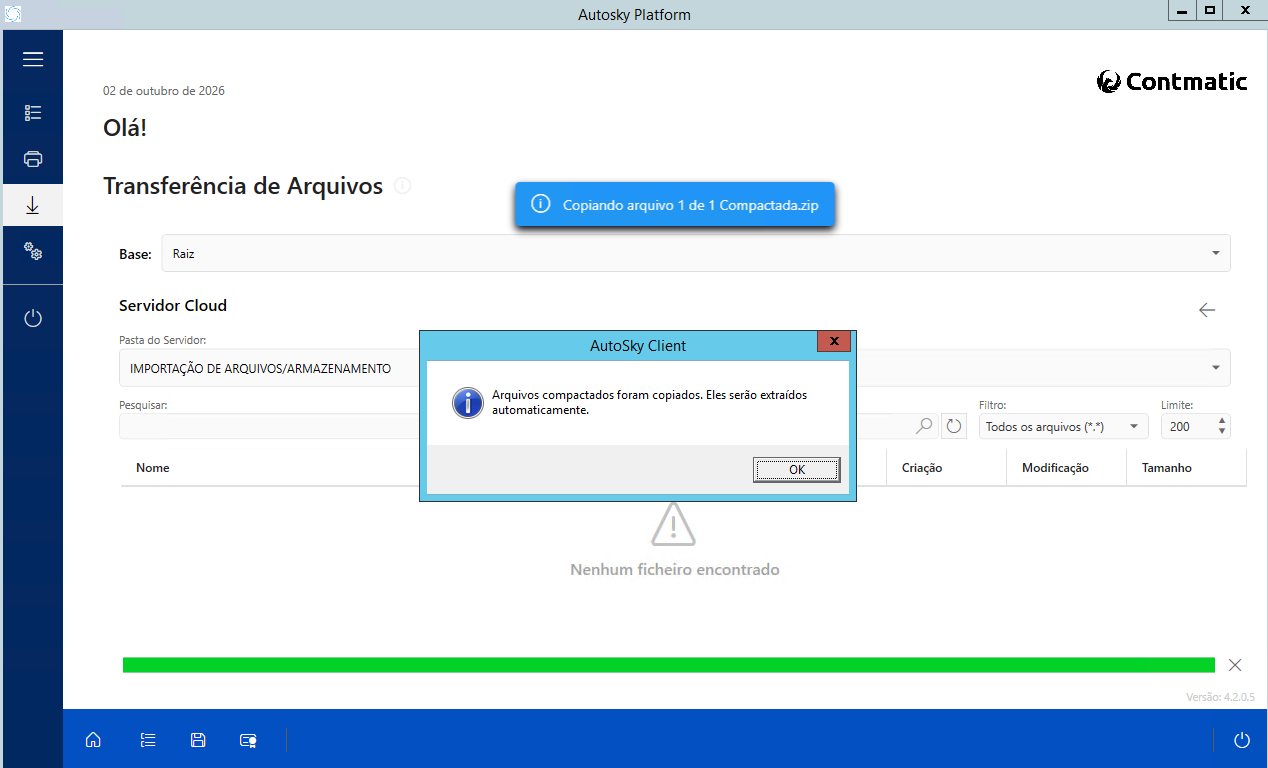Expand the Pasta do Servidor dropdown arrow

coord(1216,368)
